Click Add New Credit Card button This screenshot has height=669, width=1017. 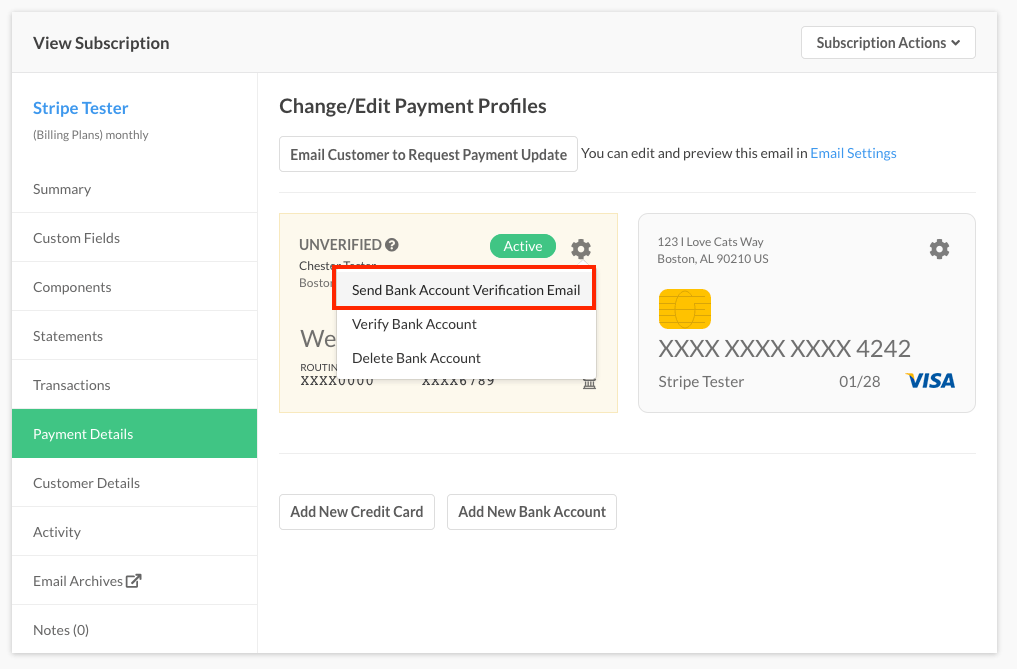pos(357,511)
